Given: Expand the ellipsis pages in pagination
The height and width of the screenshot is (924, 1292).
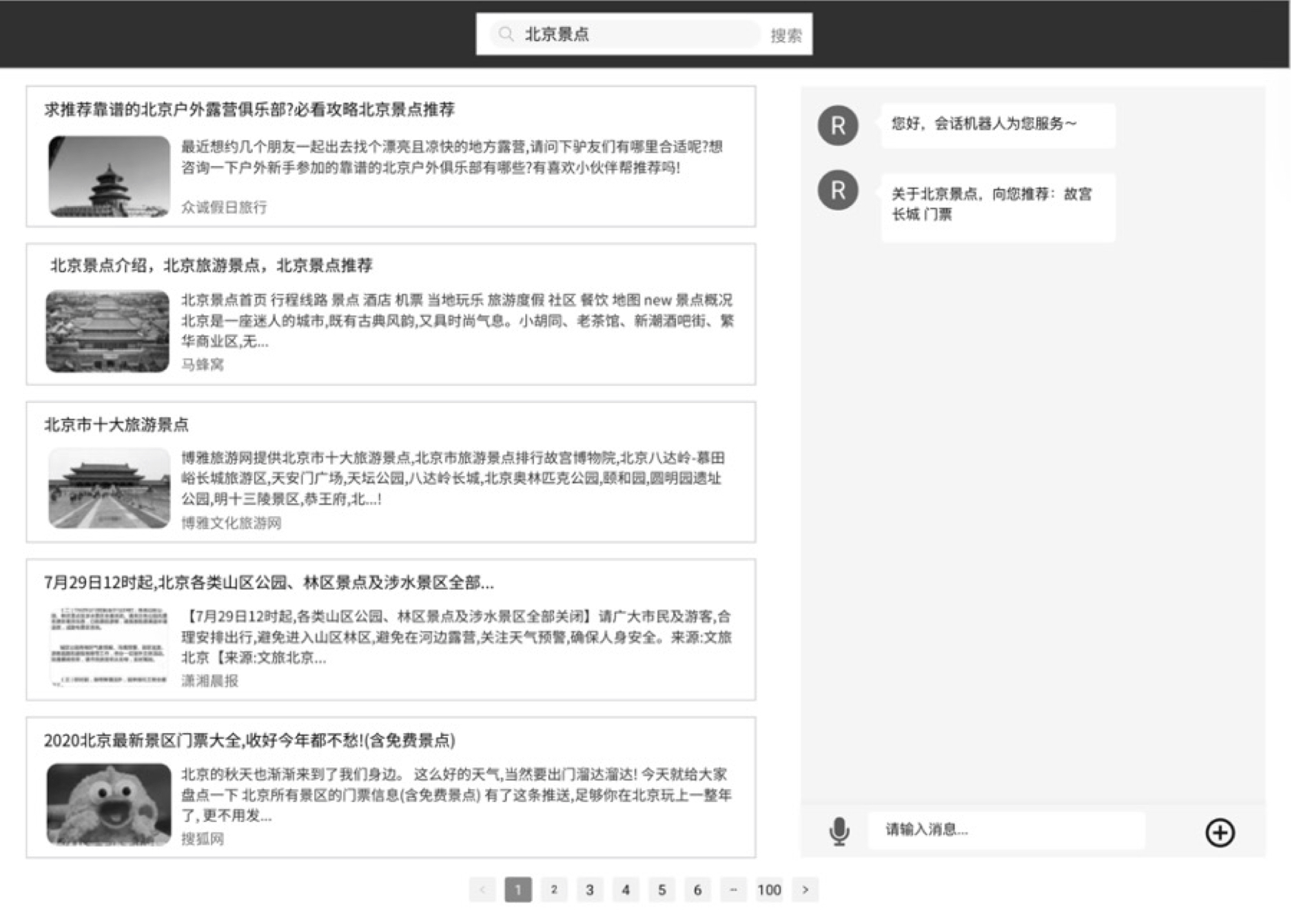Looking at the screenshot, I should 733,890.
